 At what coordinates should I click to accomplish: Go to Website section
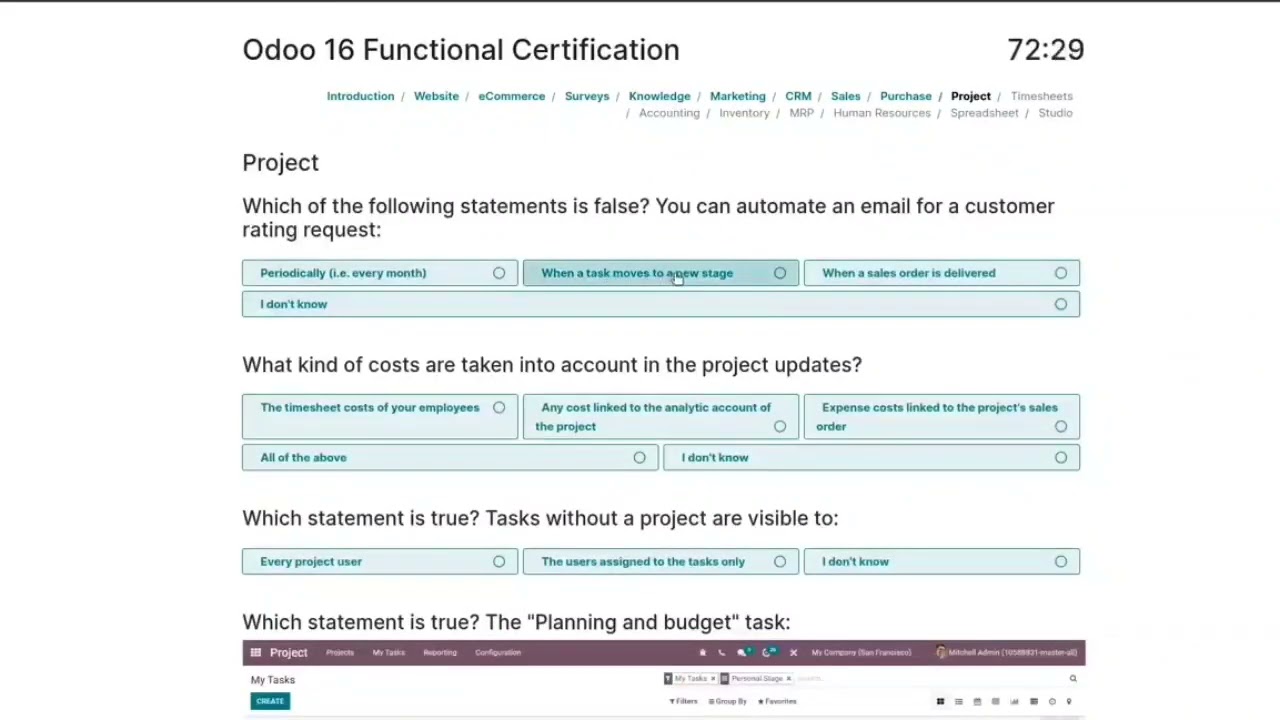(436, 96)
